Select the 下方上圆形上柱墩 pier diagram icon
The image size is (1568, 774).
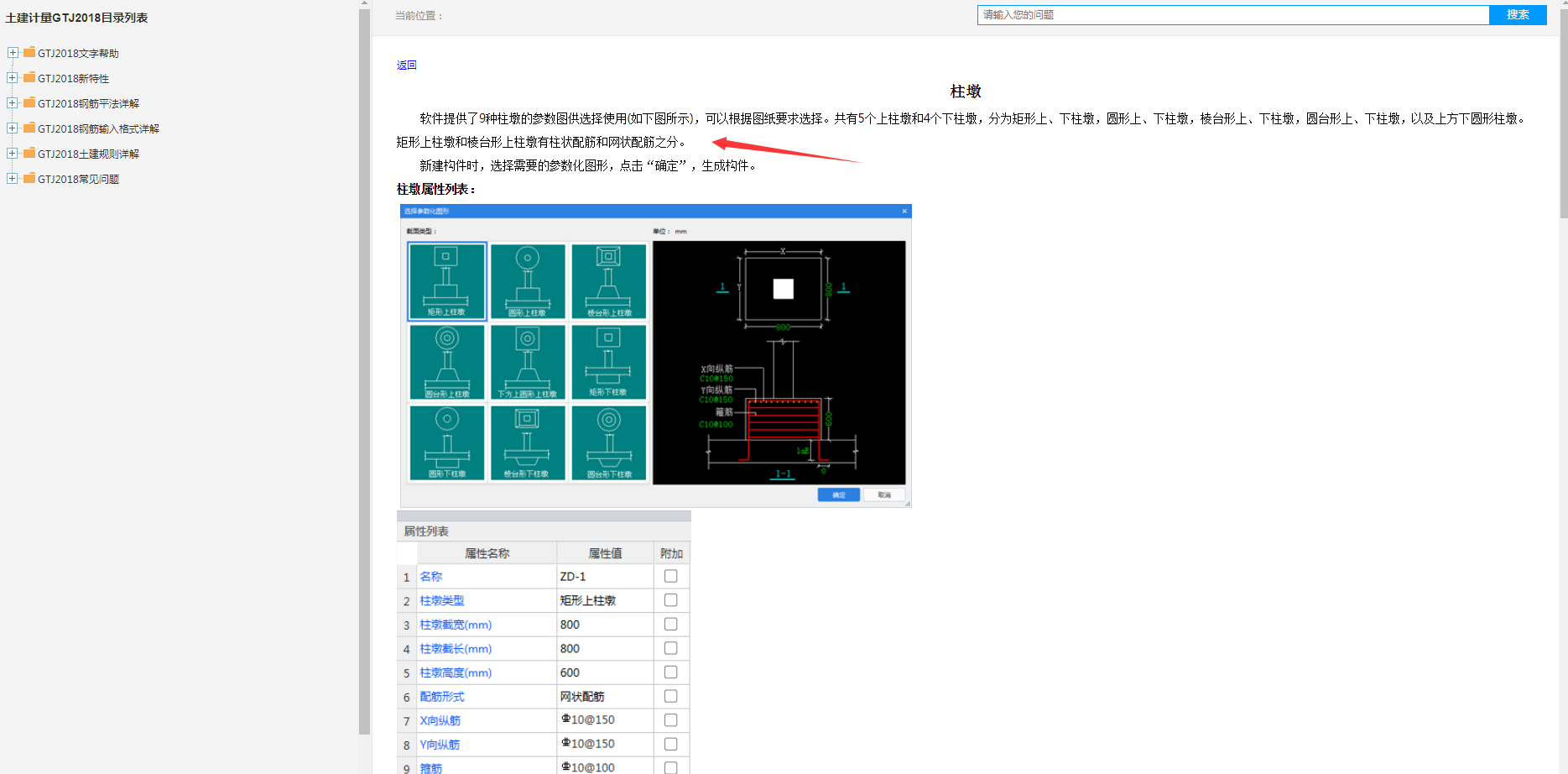pos(528,362)
